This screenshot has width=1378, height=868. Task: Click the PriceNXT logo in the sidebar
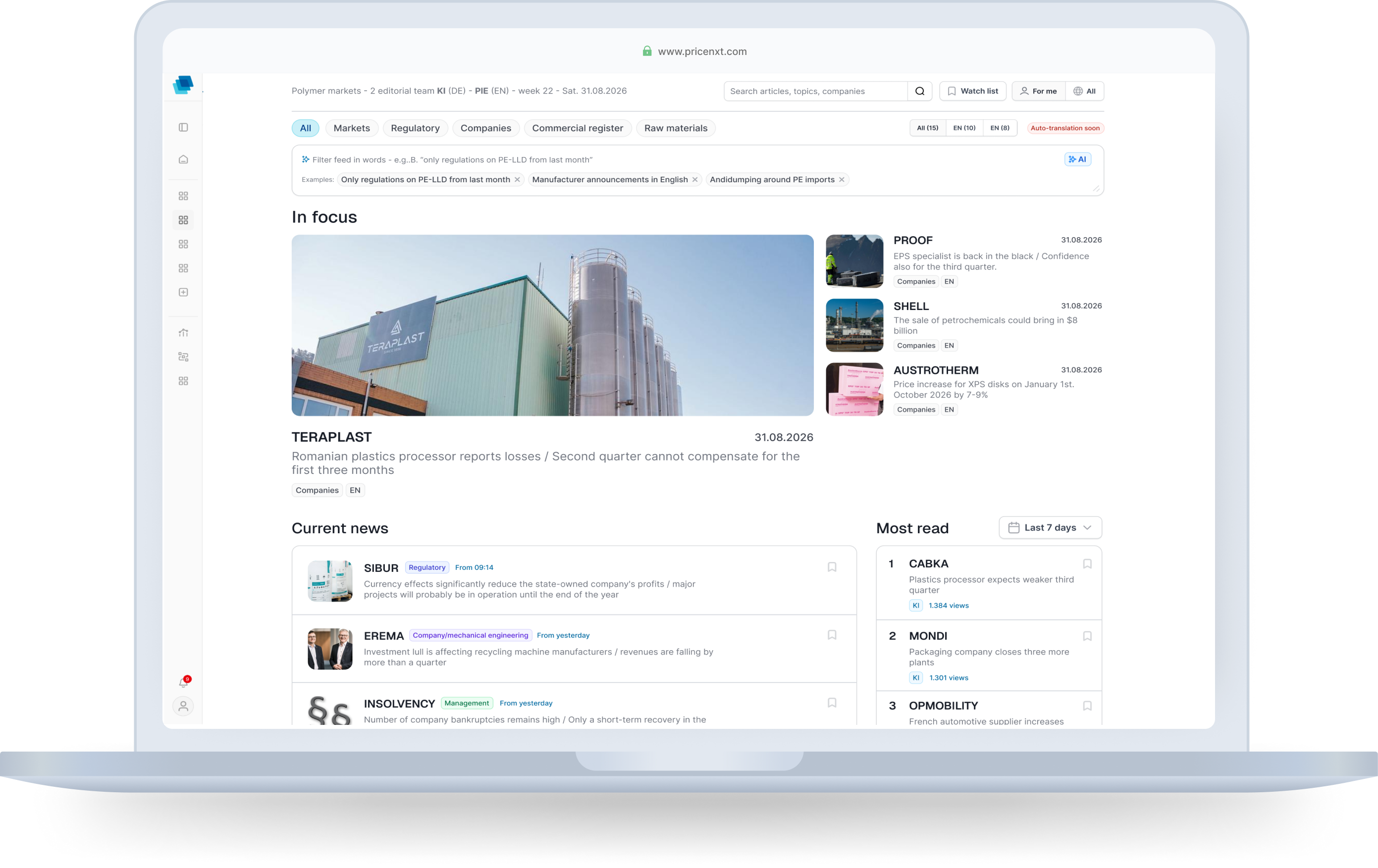pos(183,85)
